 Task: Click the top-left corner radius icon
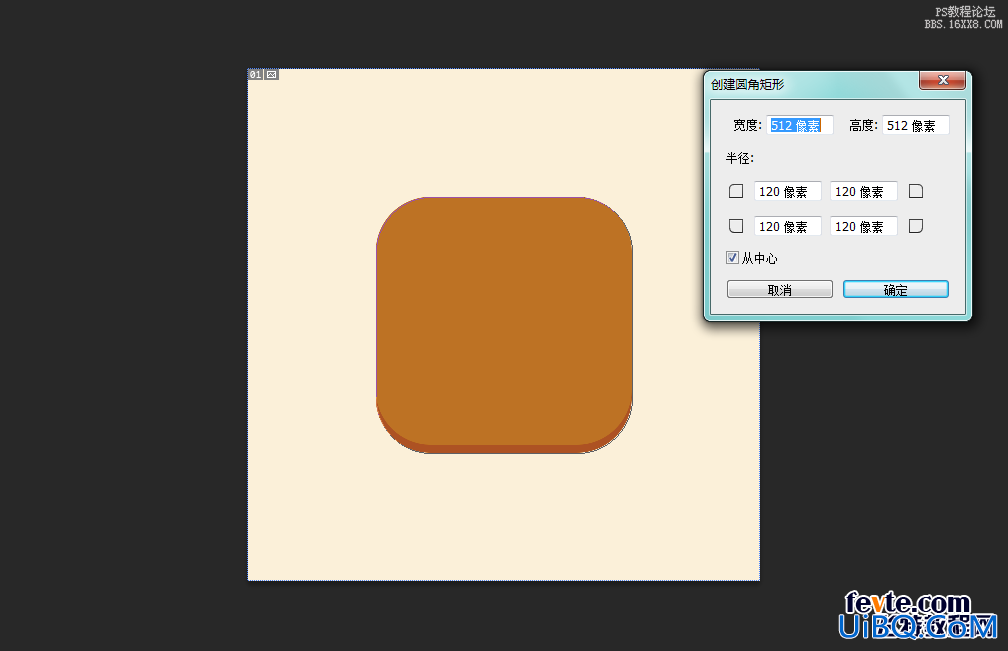click(x=736, y=192)
